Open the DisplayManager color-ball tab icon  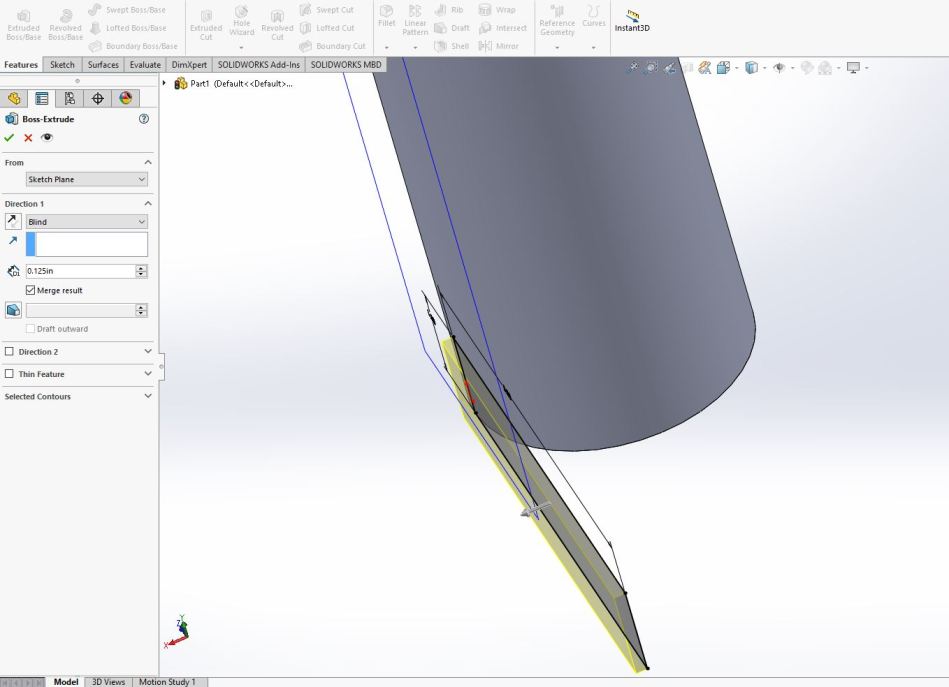[125, 98]
